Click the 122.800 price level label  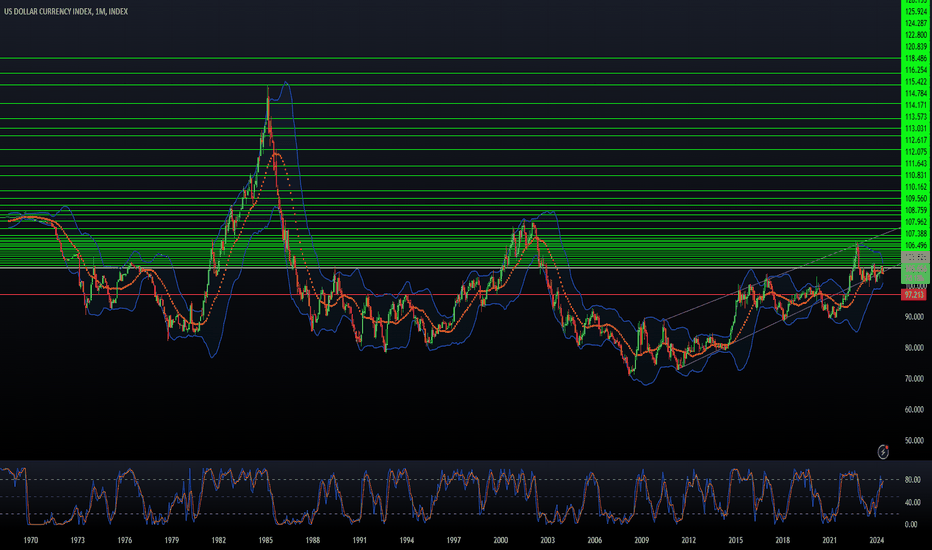[x=916, y=35]
